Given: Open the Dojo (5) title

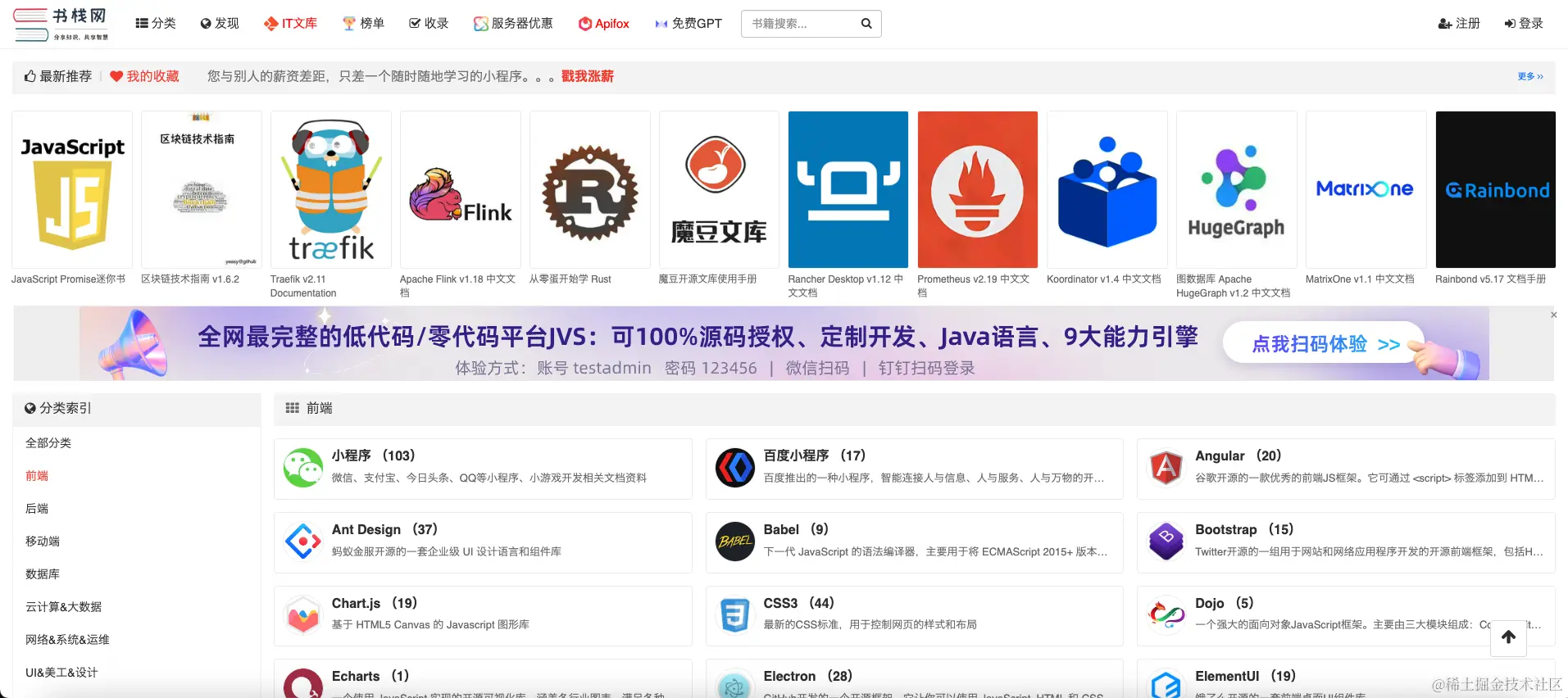Looking at the screenshot, I should (1225, 603).
